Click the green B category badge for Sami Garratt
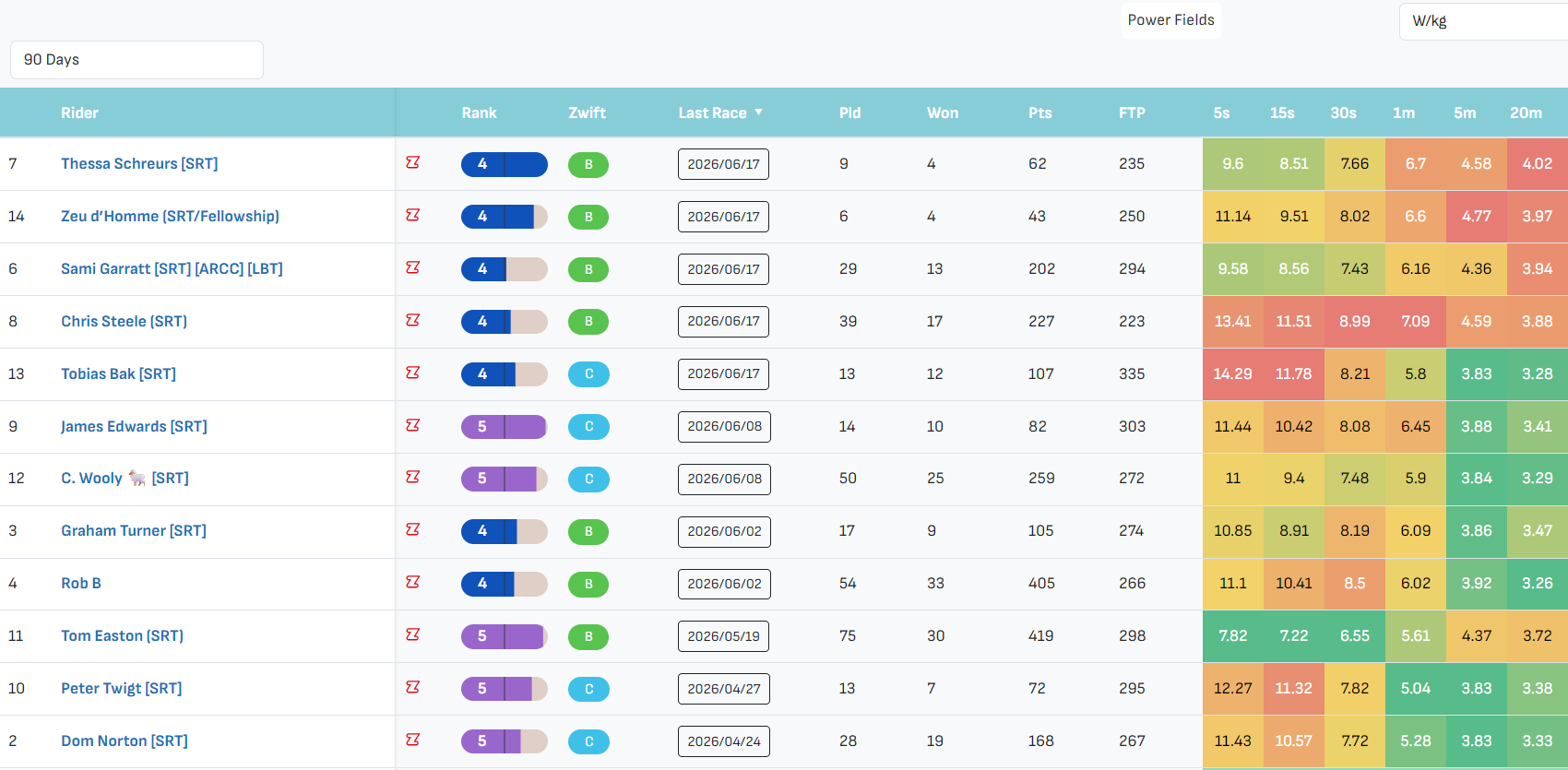Screen dimensions: 1568x770 588,269
